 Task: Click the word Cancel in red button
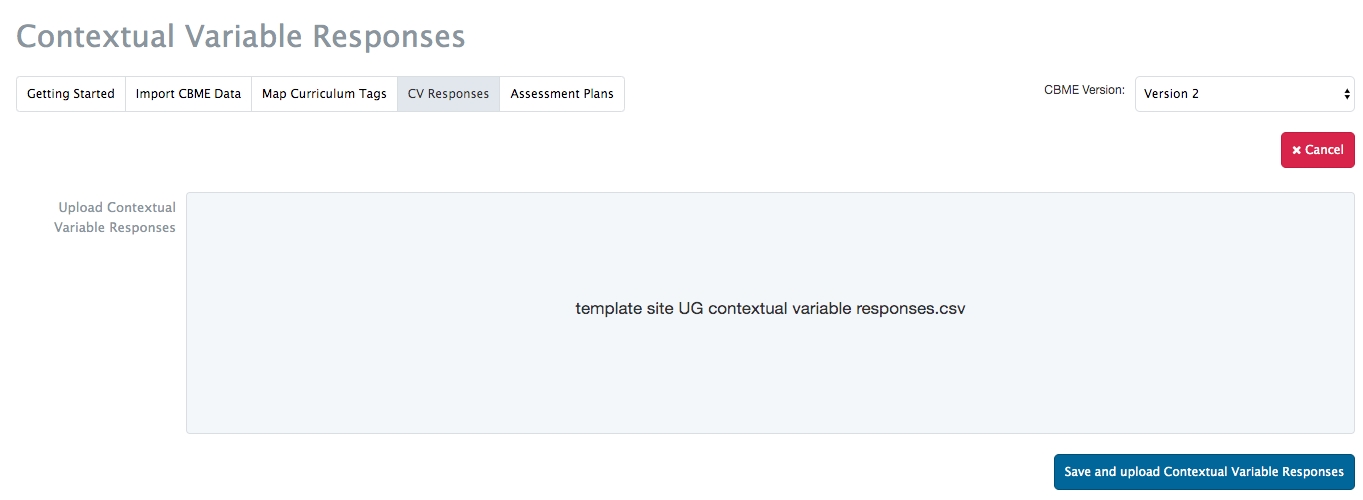[x=1324, y=150]
